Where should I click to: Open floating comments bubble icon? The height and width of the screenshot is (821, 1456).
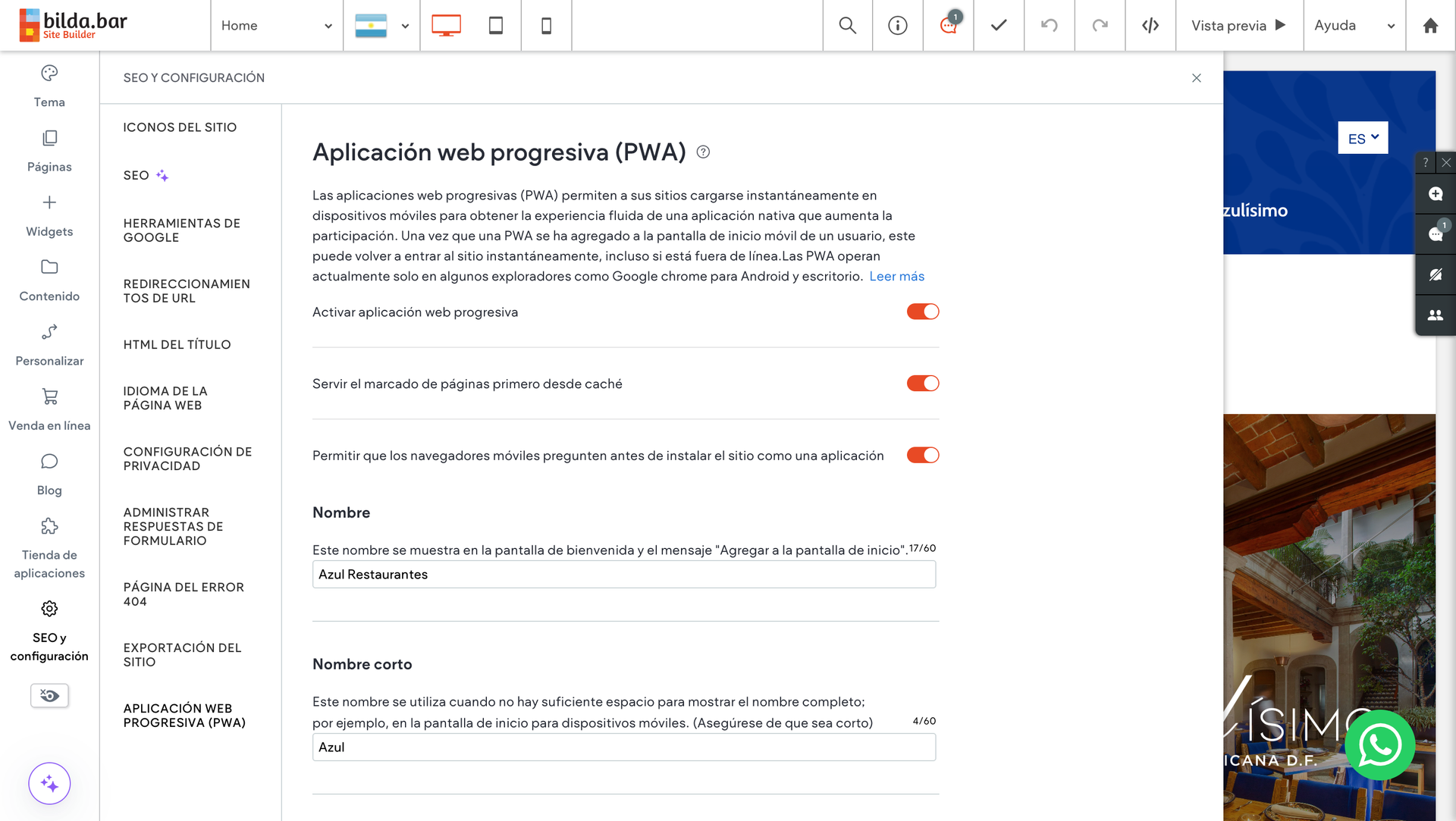(1436, 233)
